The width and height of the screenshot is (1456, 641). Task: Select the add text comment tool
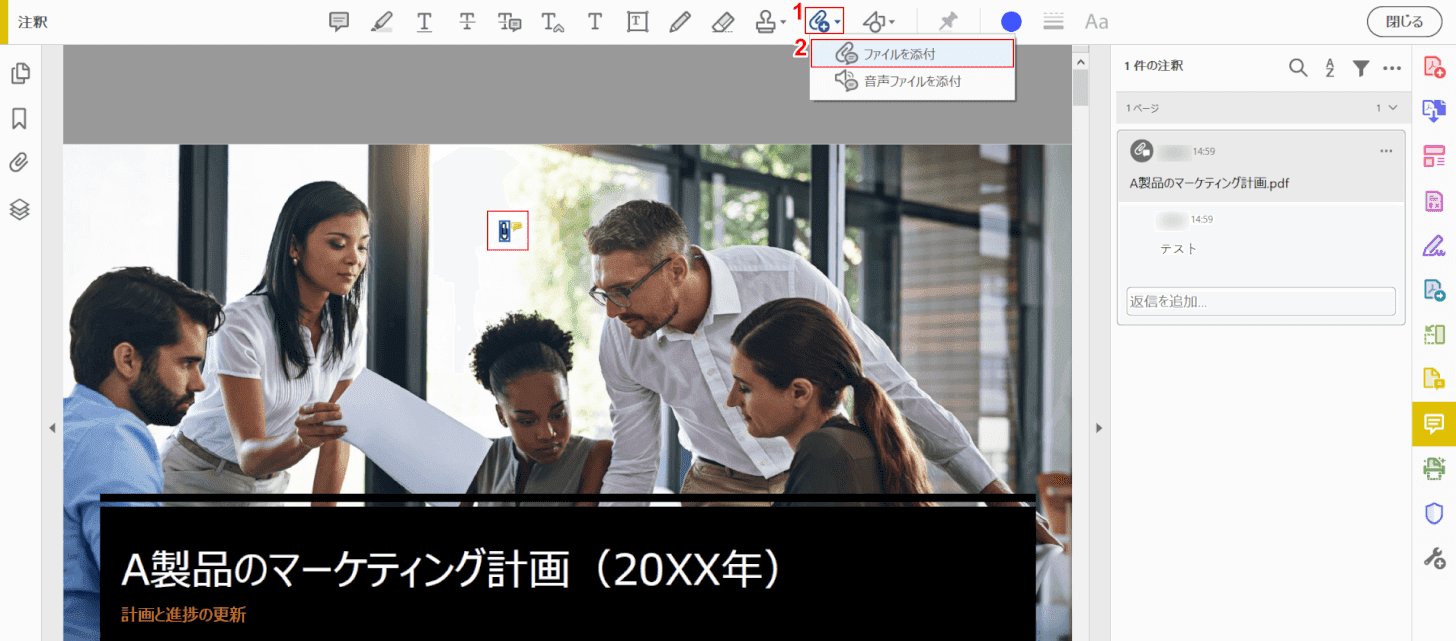tap(595, 22)
